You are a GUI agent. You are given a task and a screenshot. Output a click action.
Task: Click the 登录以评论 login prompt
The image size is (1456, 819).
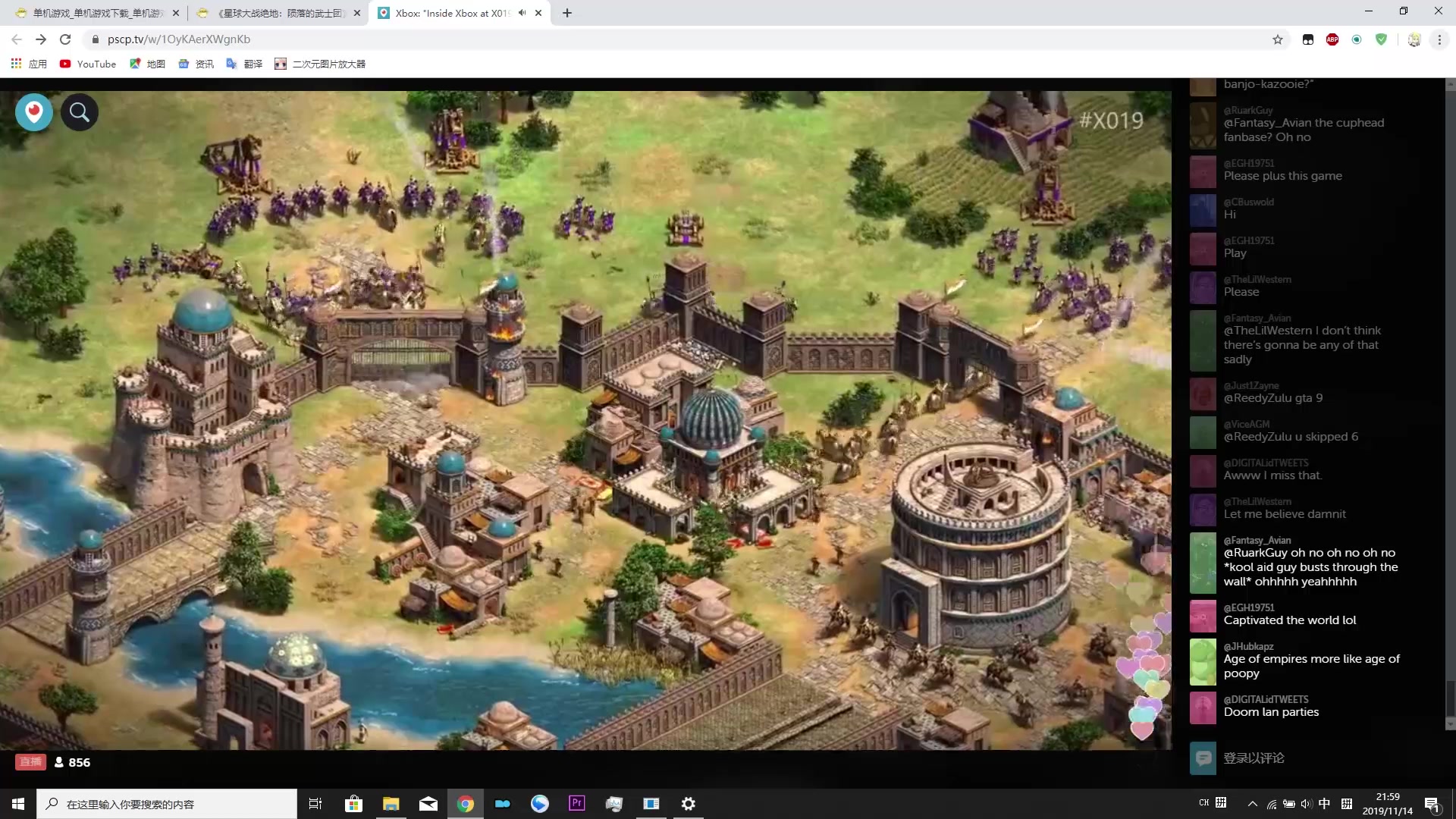point(1251,758)
